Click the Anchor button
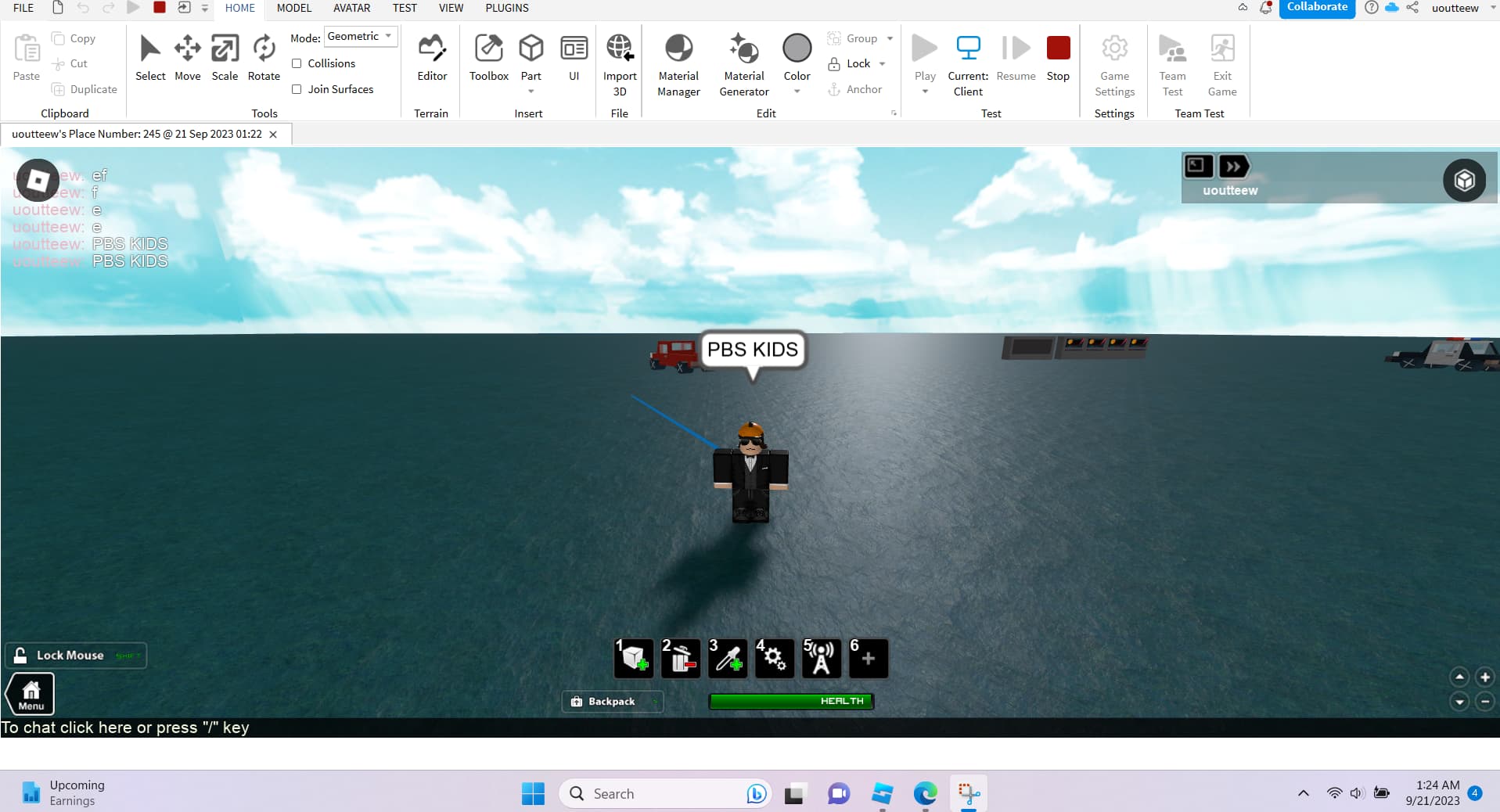 click(855, 89)
